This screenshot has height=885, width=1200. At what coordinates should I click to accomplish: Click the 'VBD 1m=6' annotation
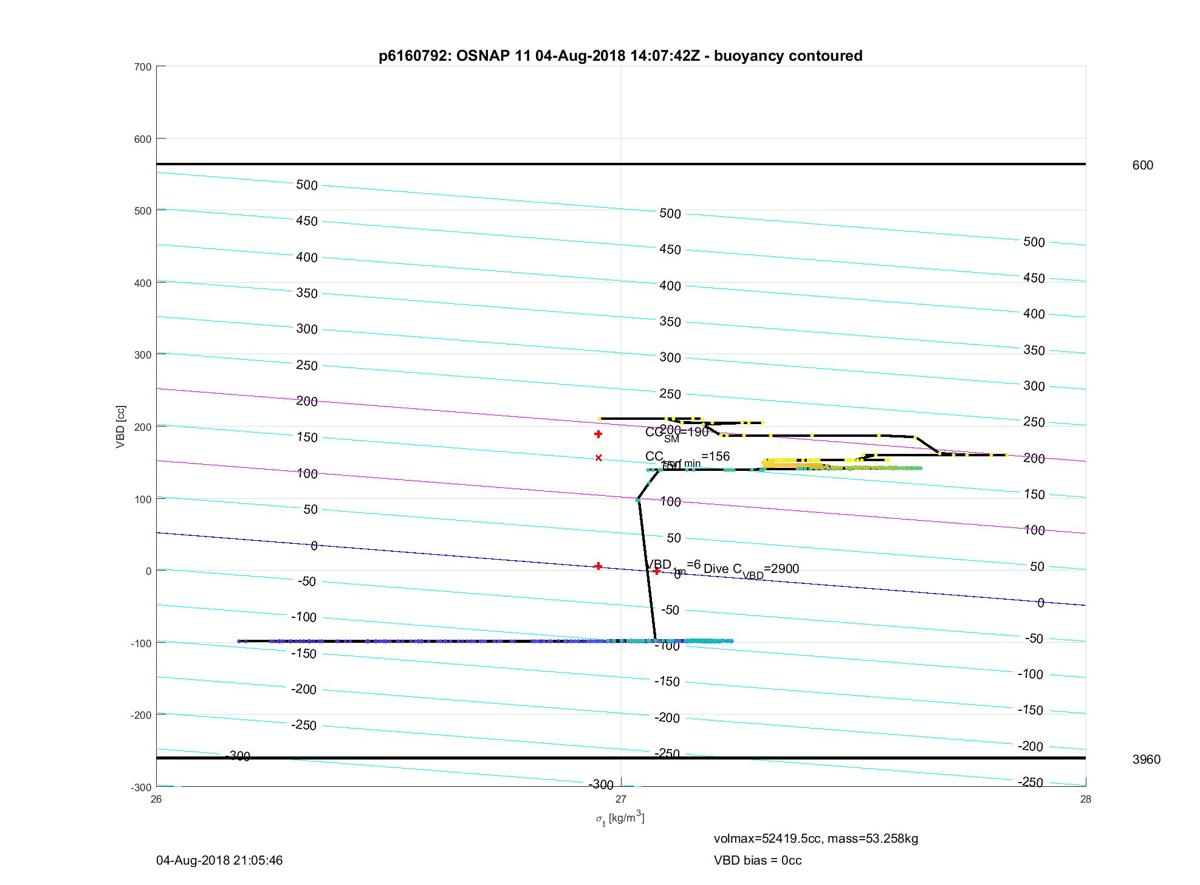coord(673,566)
